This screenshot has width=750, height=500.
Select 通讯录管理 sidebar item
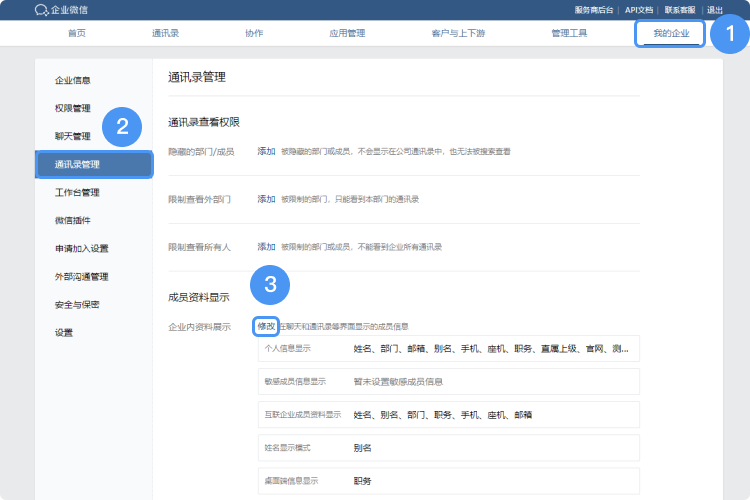[x=94, y=165]
